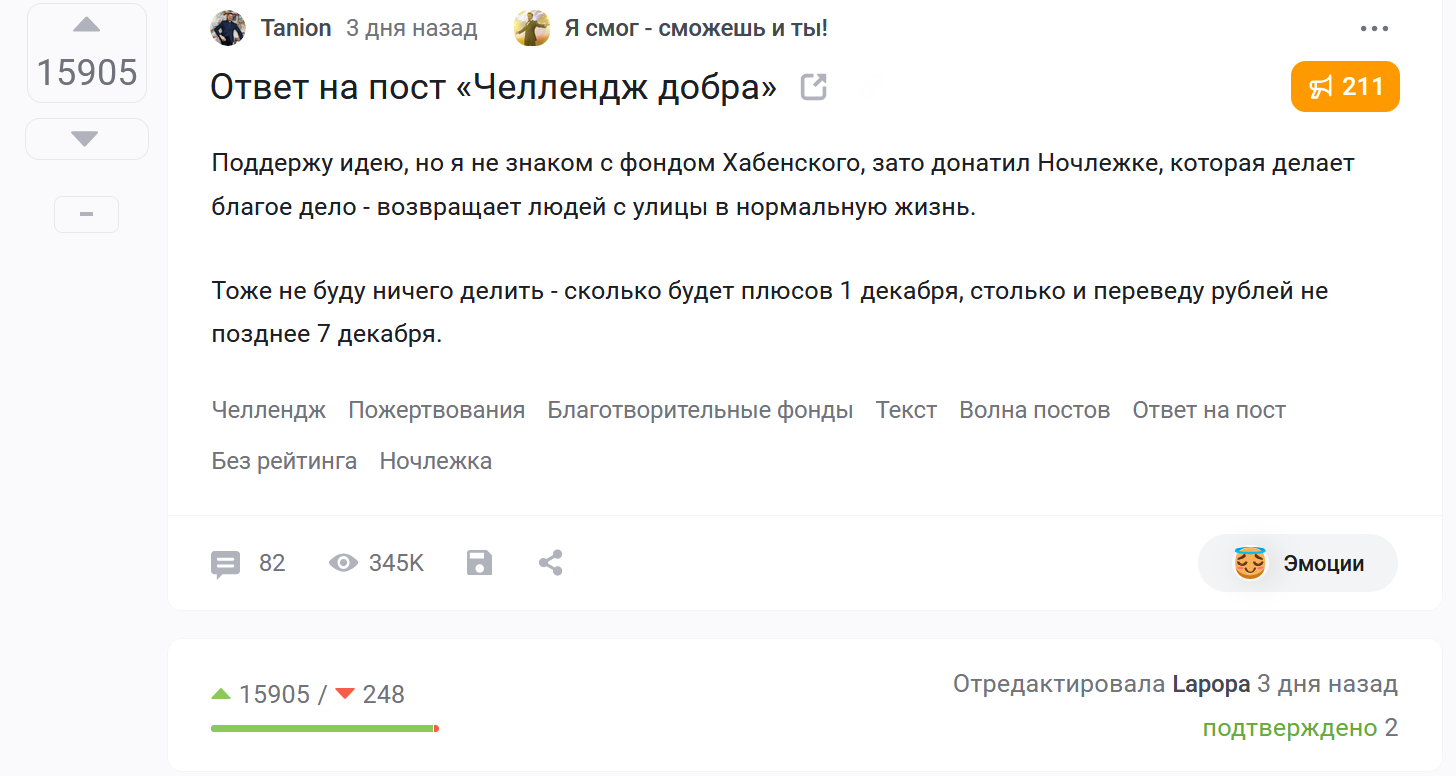Upvote the post with the up arrow
This screenshot has width=1456, height=776.
click(87, 25)
